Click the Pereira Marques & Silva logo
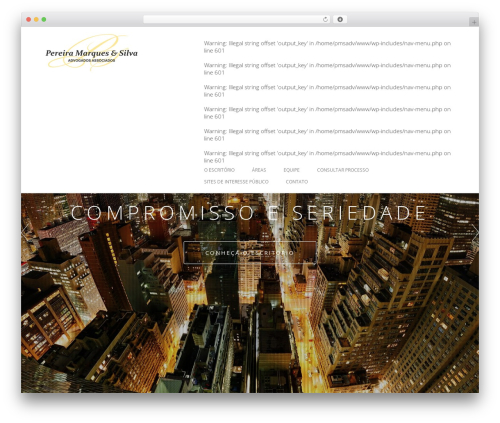This screenshot has width=500, height=423. point(91,53)
